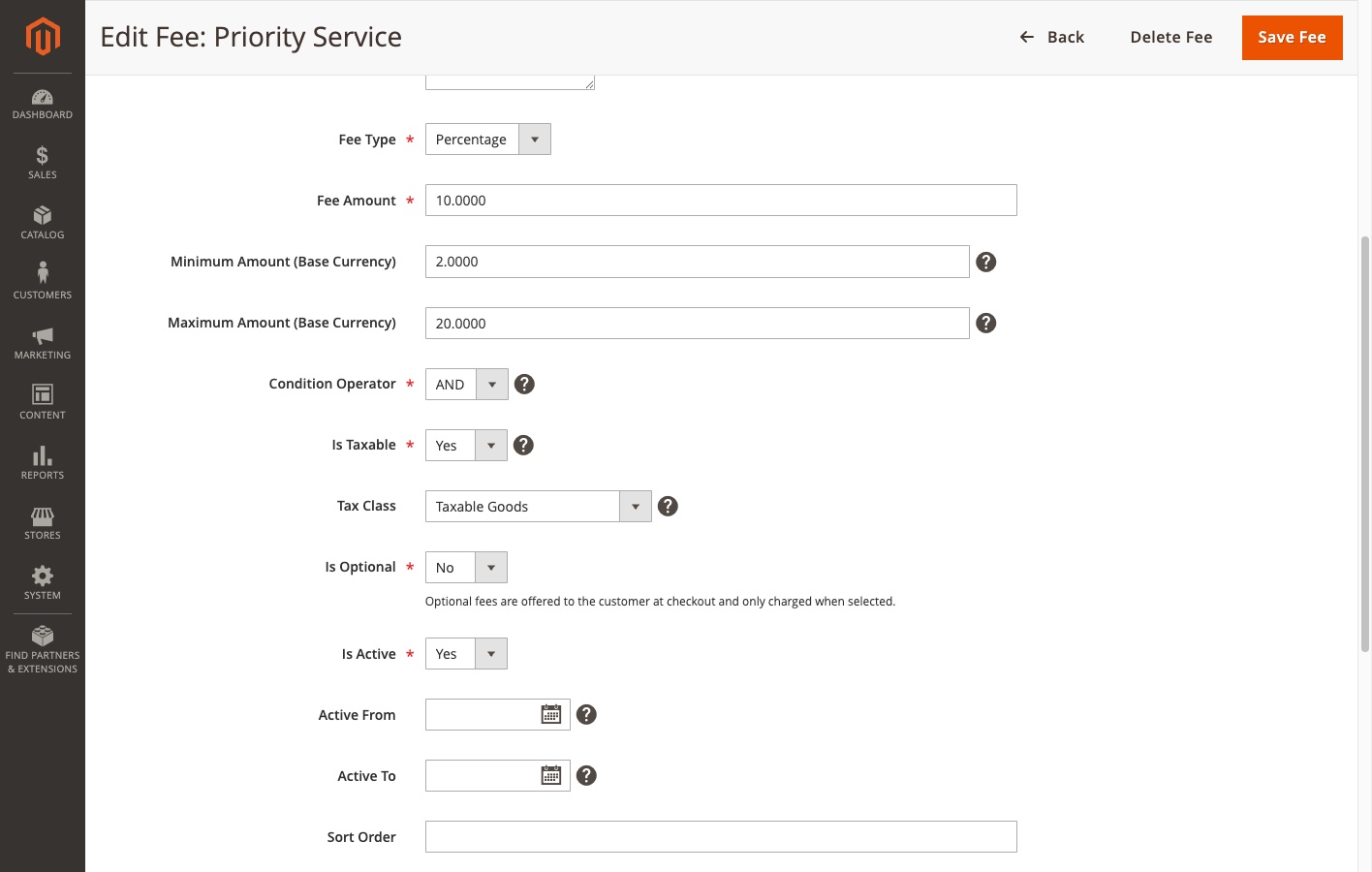The image size is (1372, 872).
Task: Open calendar picker for Active To
Action: (551, 775)
